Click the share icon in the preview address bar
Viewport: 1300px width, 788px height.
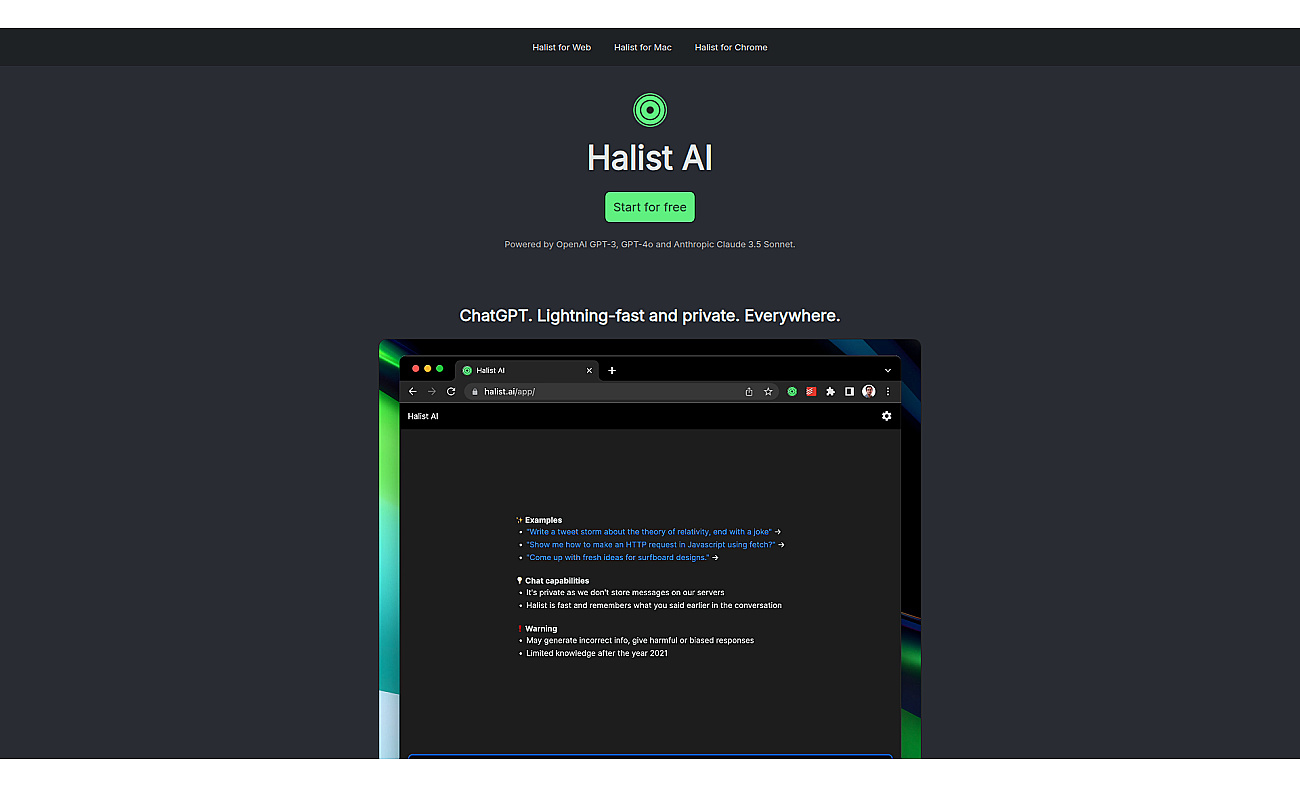749,391
